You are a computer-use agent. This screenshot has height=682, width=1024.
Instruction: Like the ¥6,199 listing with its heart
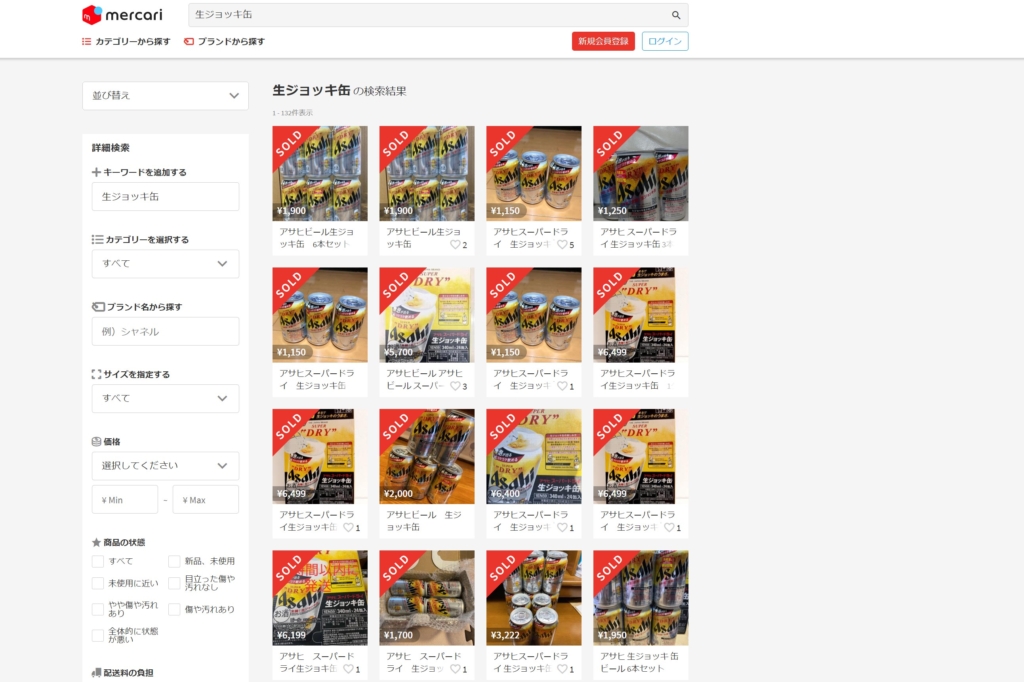(x=348, y=668)
